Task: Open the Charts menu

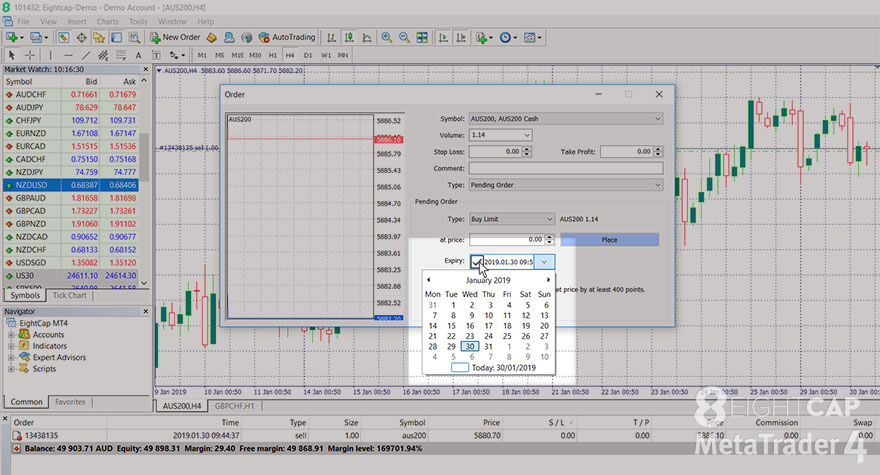Action: click(107, 21)
